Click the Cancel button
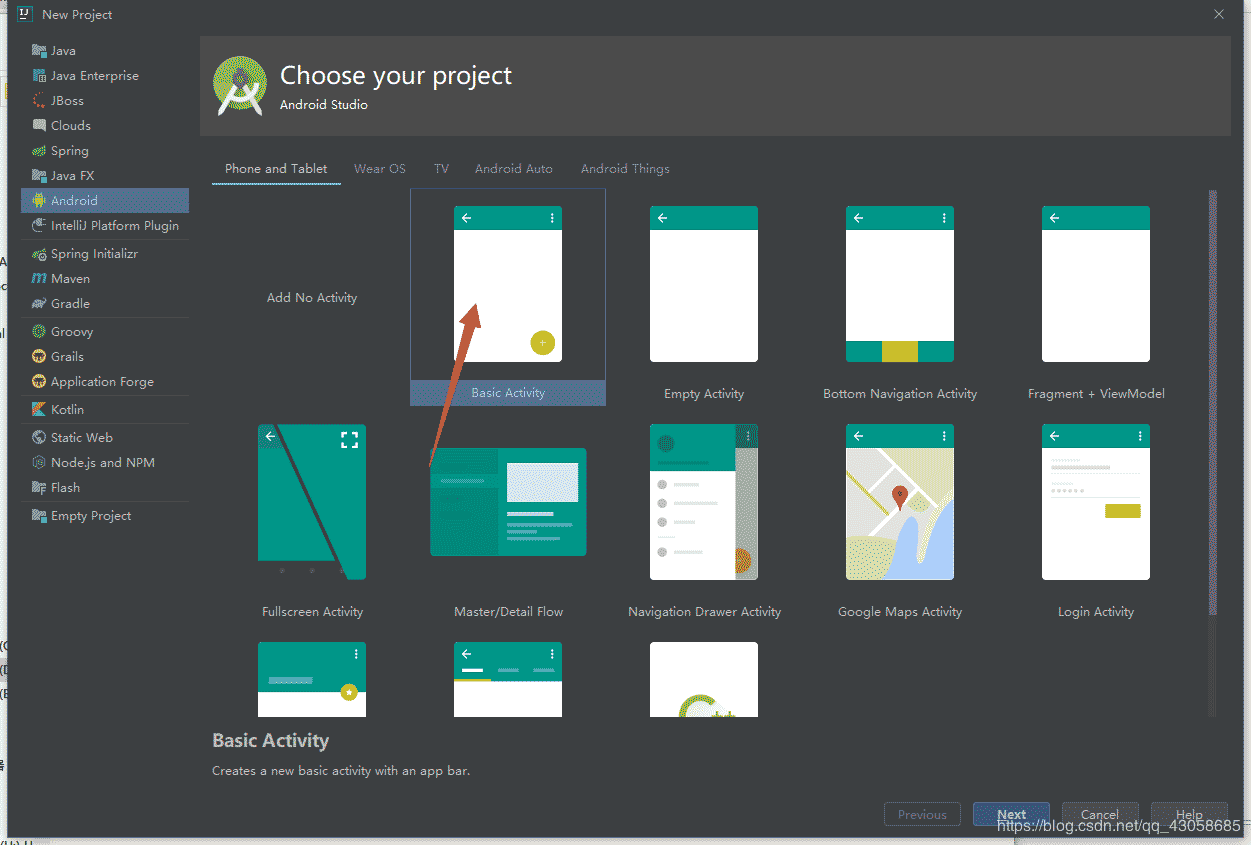1251x845 pixels. tap(1100, 814)
